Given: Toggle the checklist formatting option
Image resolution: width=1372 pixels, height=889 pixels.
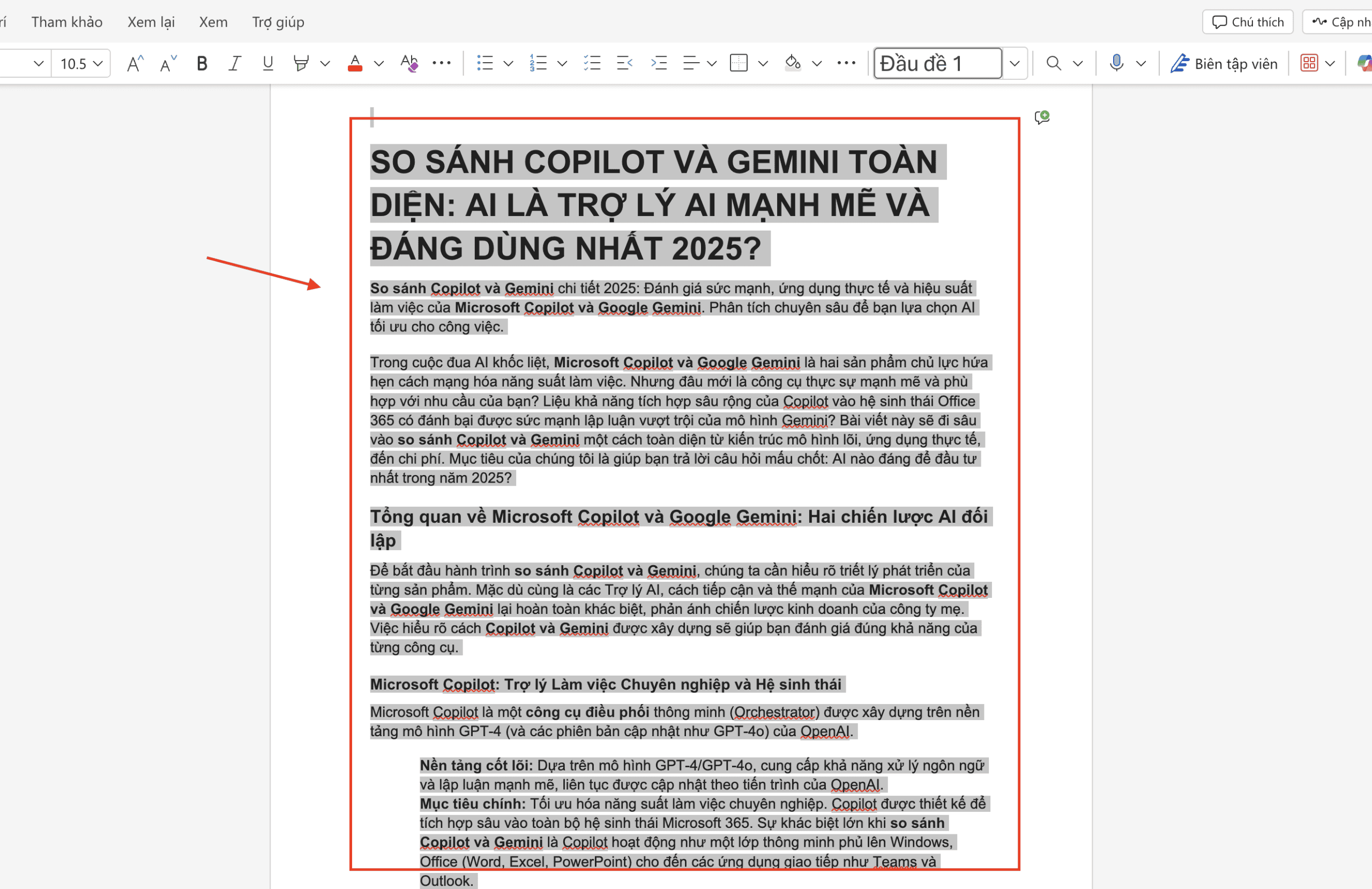Looking at the screenshot, I should pyautogui.click(x=592, y=63).
